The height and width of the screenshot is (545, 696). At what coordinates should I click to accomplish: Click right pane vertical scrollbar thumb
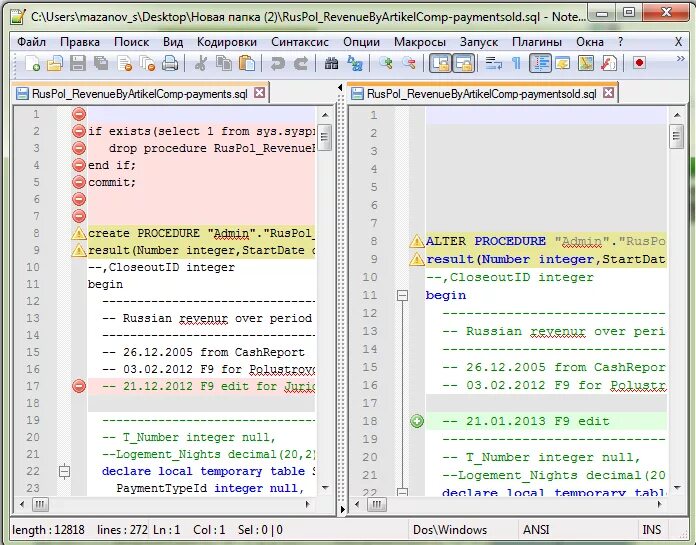click(x=676, y=137)
